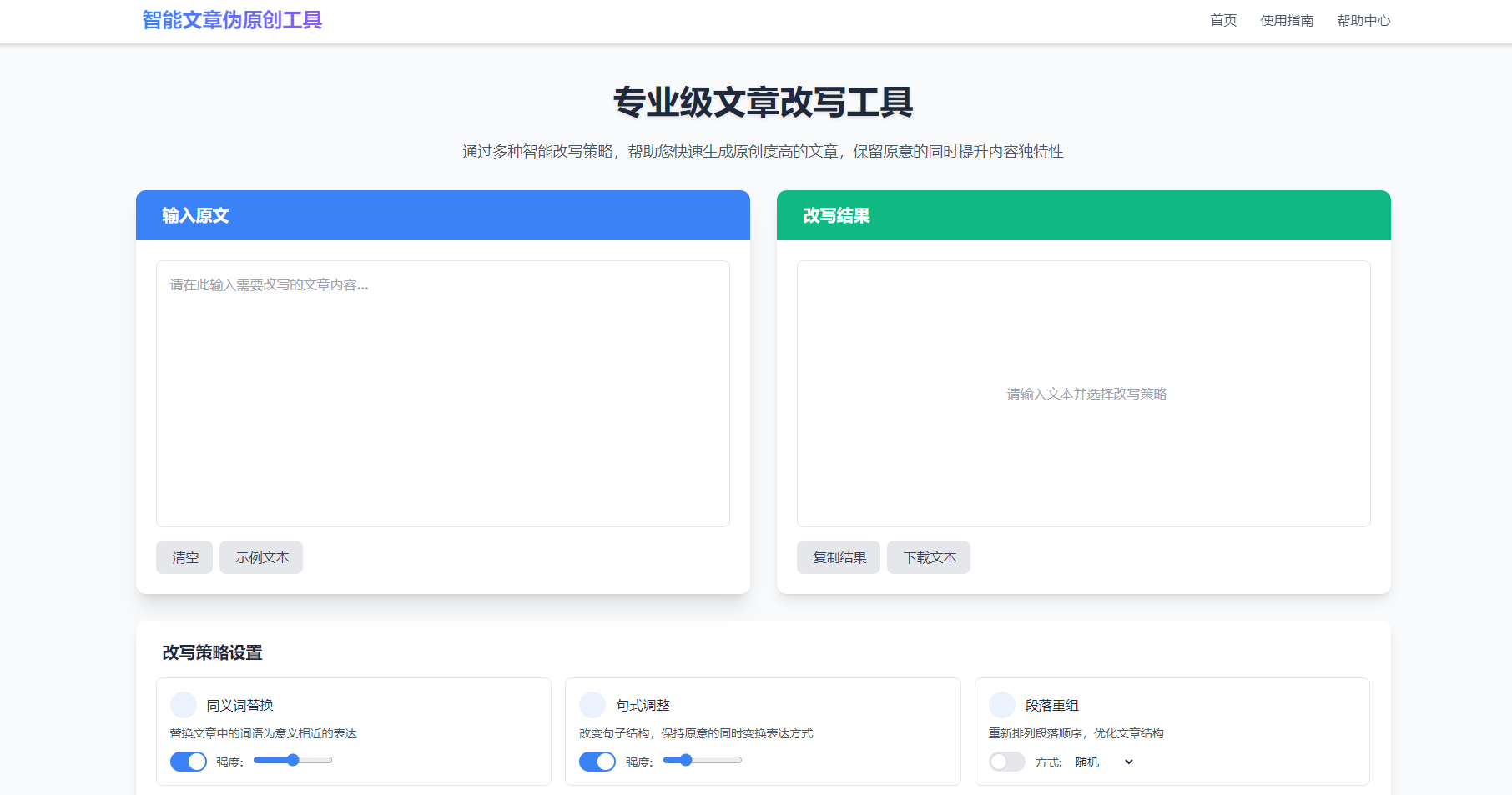The width and height of the screenshot is (1512, 795).
Task: Turn off the 句式调整 toggle
Action: (597, 762)
